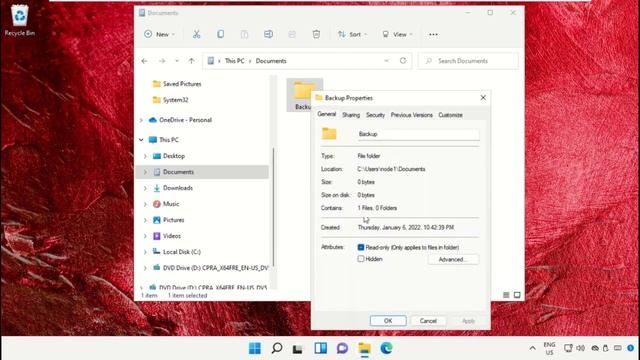Click the Location path text

pos(391,169)
